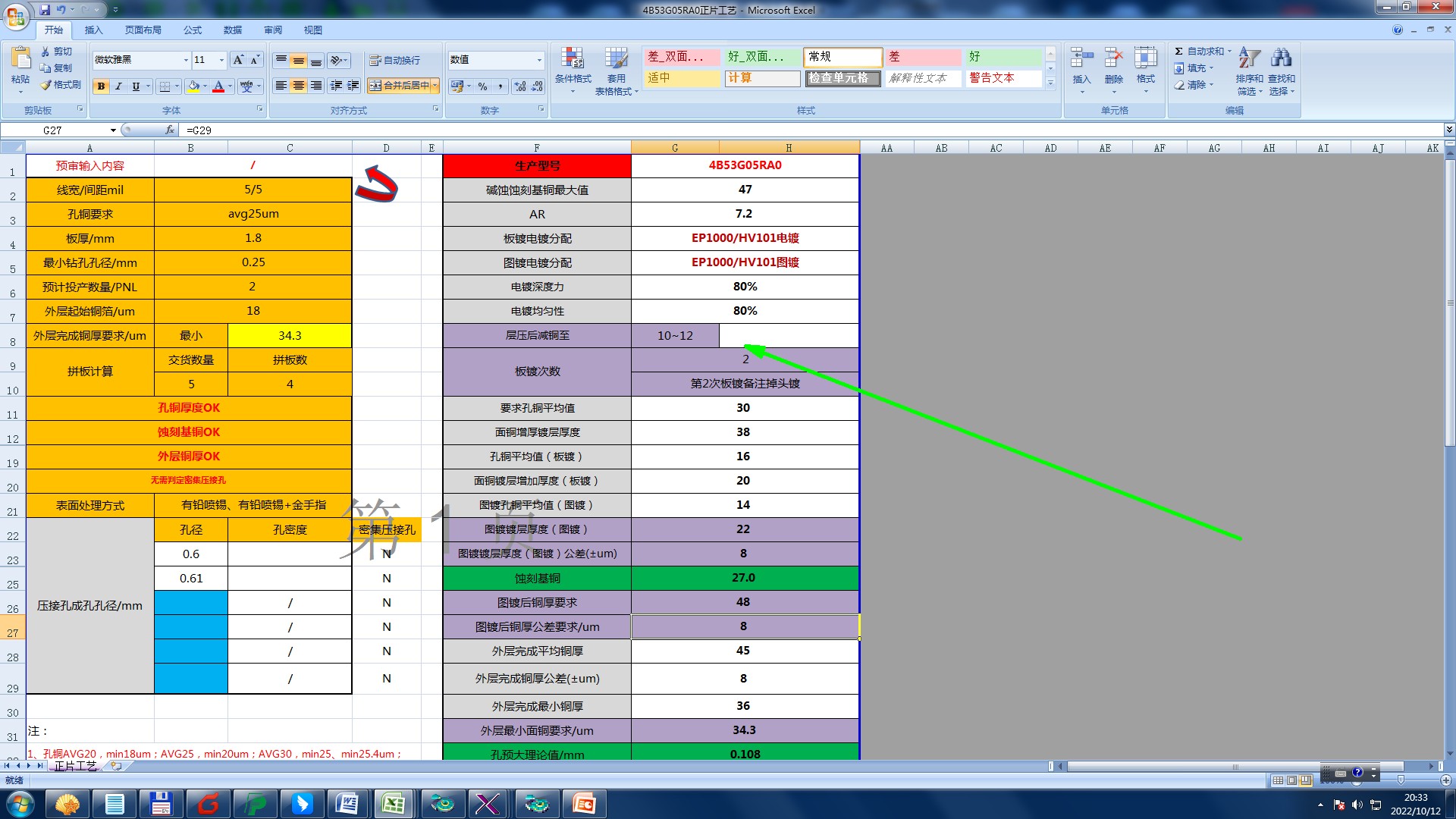1456x819 pixels.
Task: Toggle italic formatting button
Action: [118, 86]
